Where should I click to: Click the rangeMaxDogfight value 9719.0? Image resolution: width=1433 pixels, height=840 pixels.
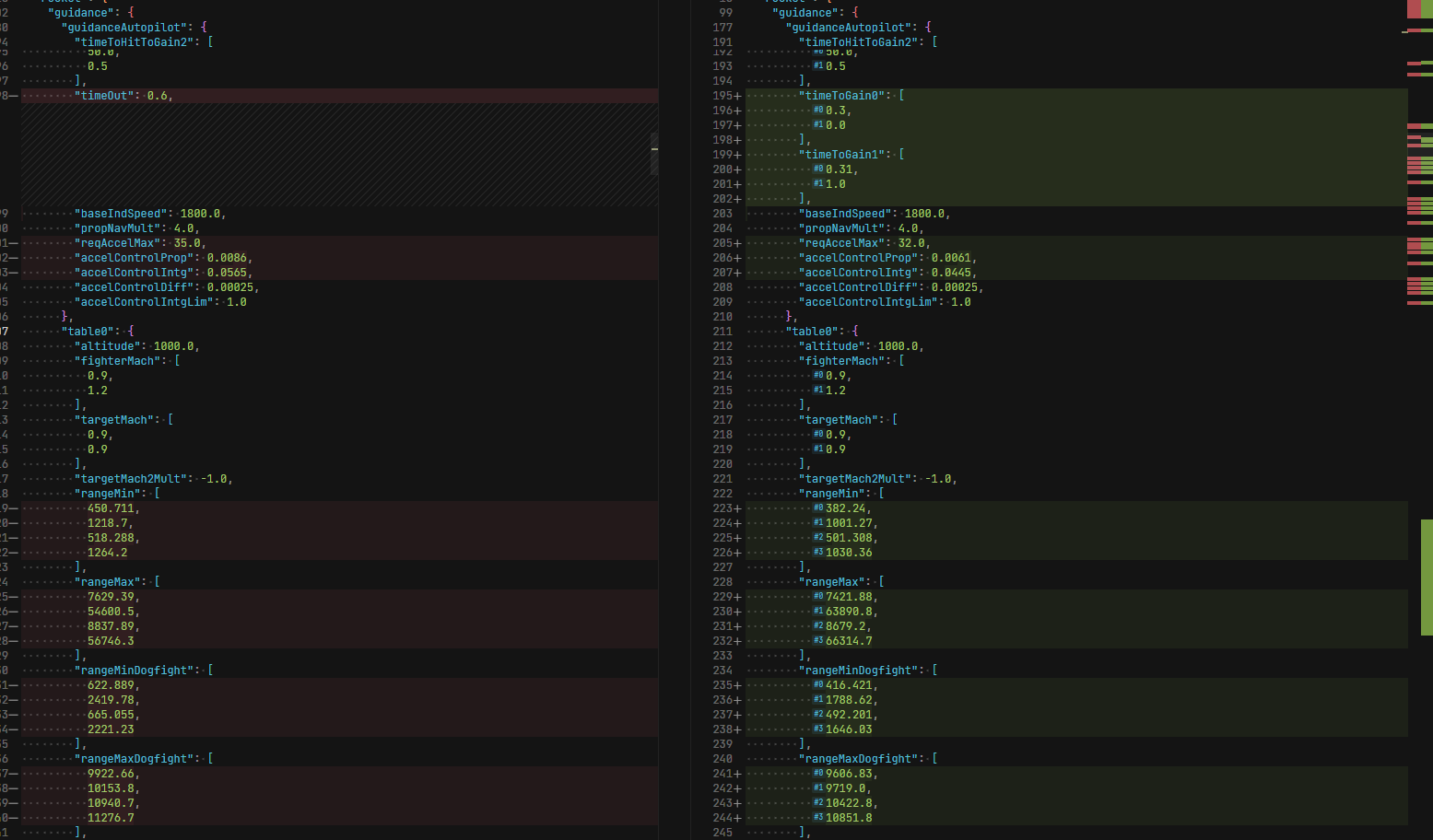pos(846,788)
